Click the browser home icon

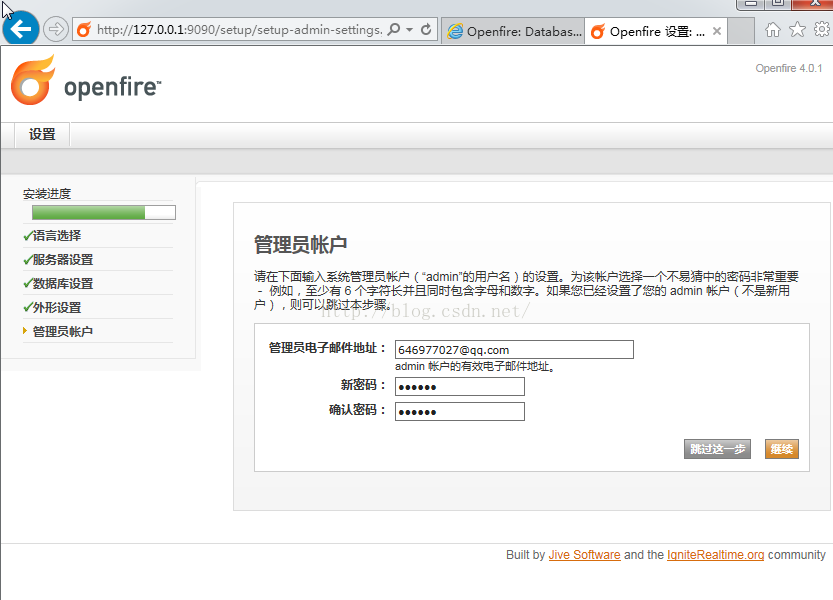click(x=772, y=30)
